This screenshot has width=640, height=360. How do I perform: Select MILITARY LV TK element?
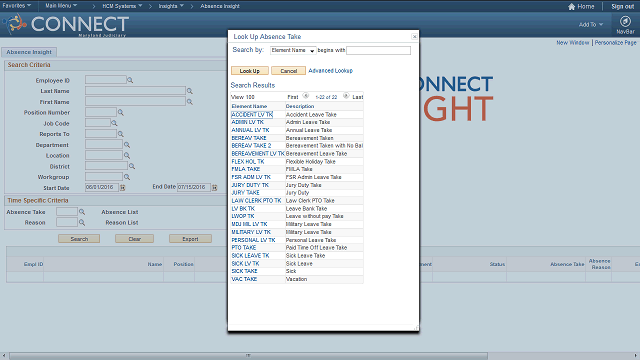pyautogui.click(x=251, y=232)
